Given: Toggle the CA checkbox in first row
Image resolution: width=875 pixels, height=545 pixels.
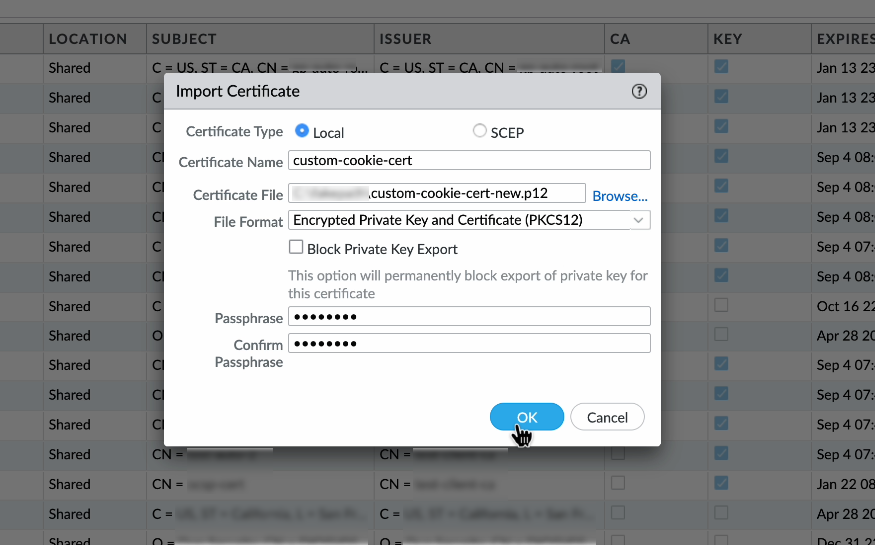Looking at the screenshot, I should tap(618, 67).
